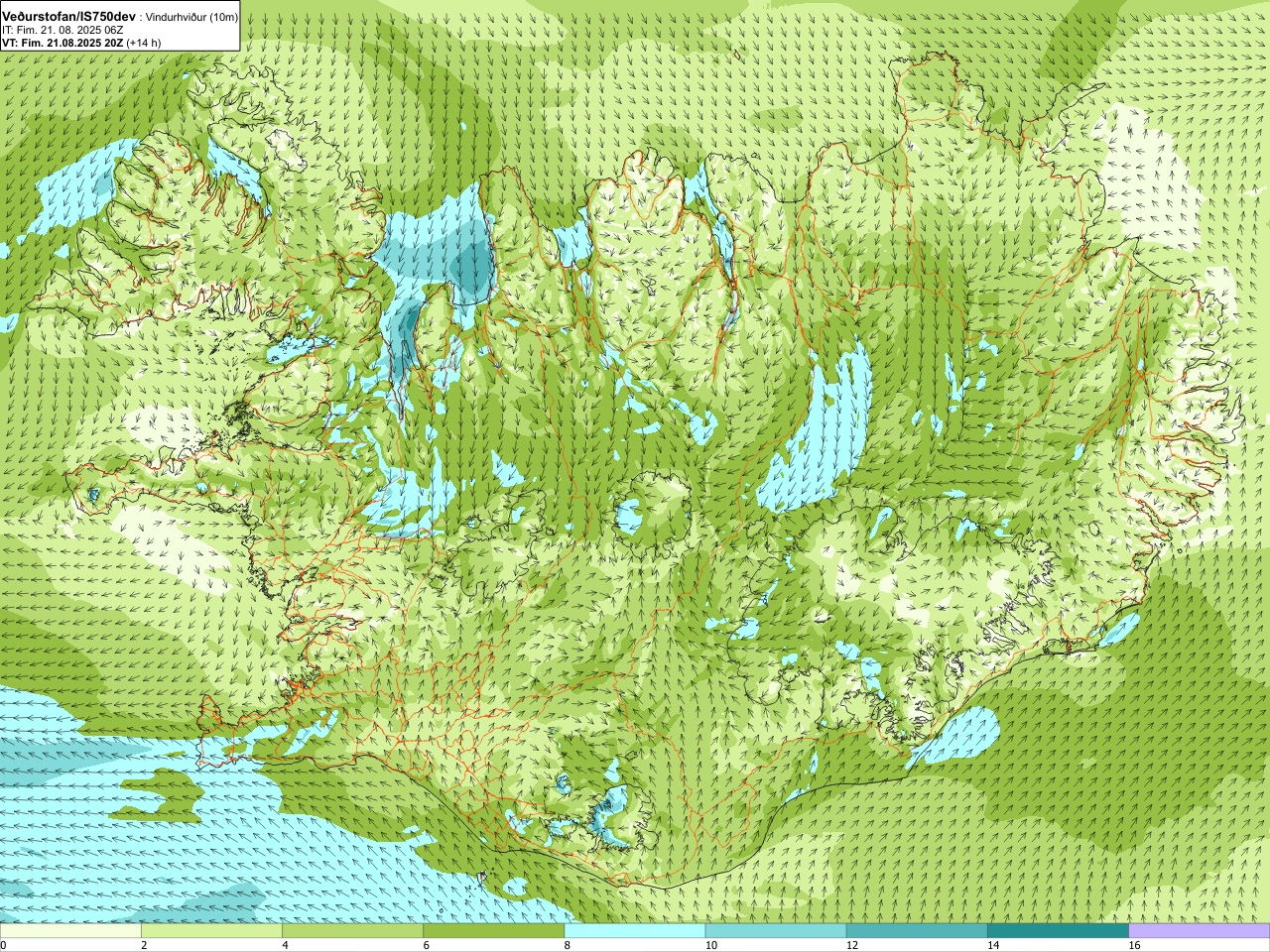Click the light cyan 8–10 legend swatch
This screenshot has height=952, width=1270.
click(635, 931)
